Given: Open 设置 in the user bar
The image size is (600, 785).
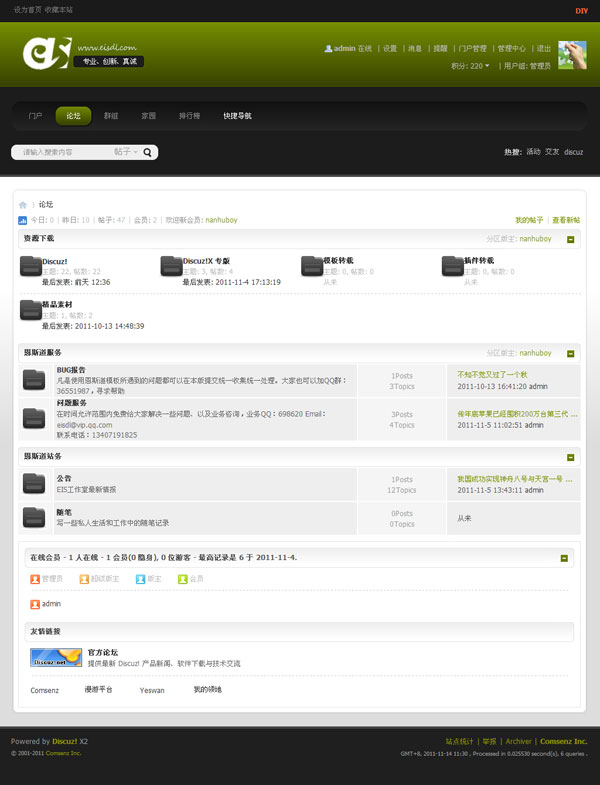Looking at the screenshot, I should [x=390, y=49].
